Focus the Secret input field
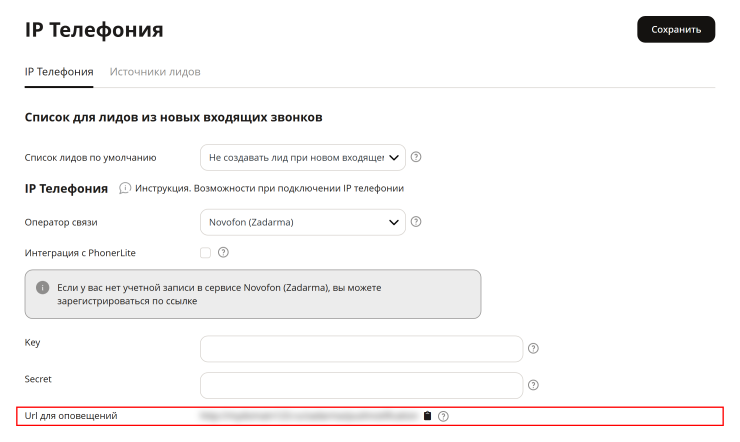Image resolution: width=740 pixels, height=442 pixels. click(x=361, y=385)
